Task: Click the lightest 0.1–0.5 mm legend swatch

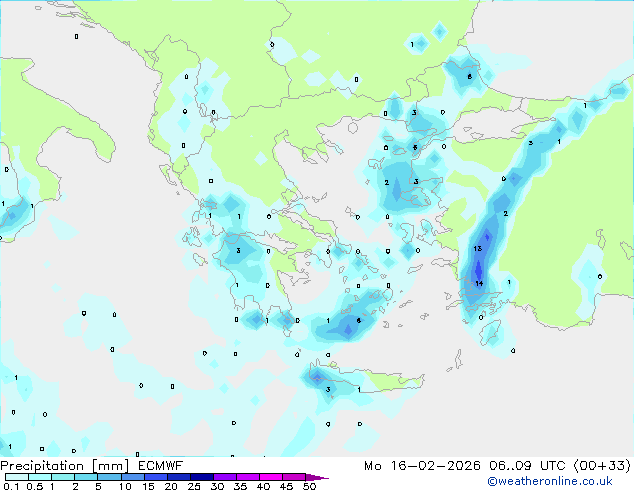Action: click(17, 477)
